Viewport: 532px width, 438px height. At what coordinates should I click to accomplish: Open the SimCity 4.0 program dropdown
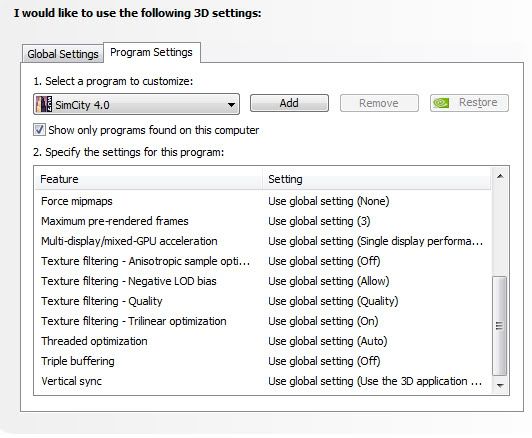[x=136, y=104]
